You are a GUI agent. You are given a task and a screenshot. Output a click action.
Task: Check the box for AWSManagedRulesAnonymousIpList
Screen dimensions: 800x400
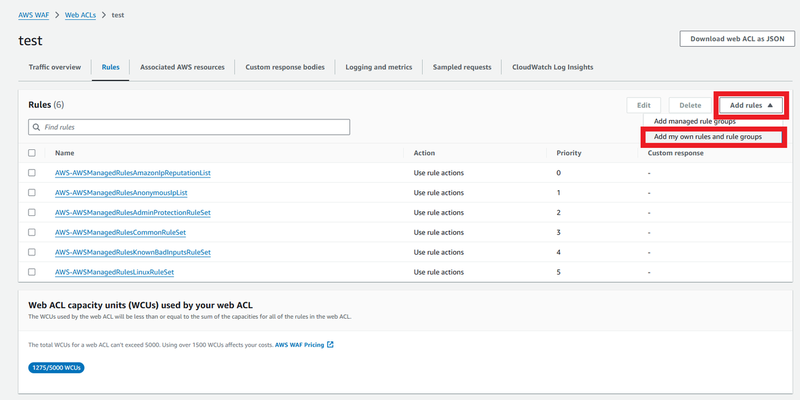pyautogui.click(x=32, y=193)
